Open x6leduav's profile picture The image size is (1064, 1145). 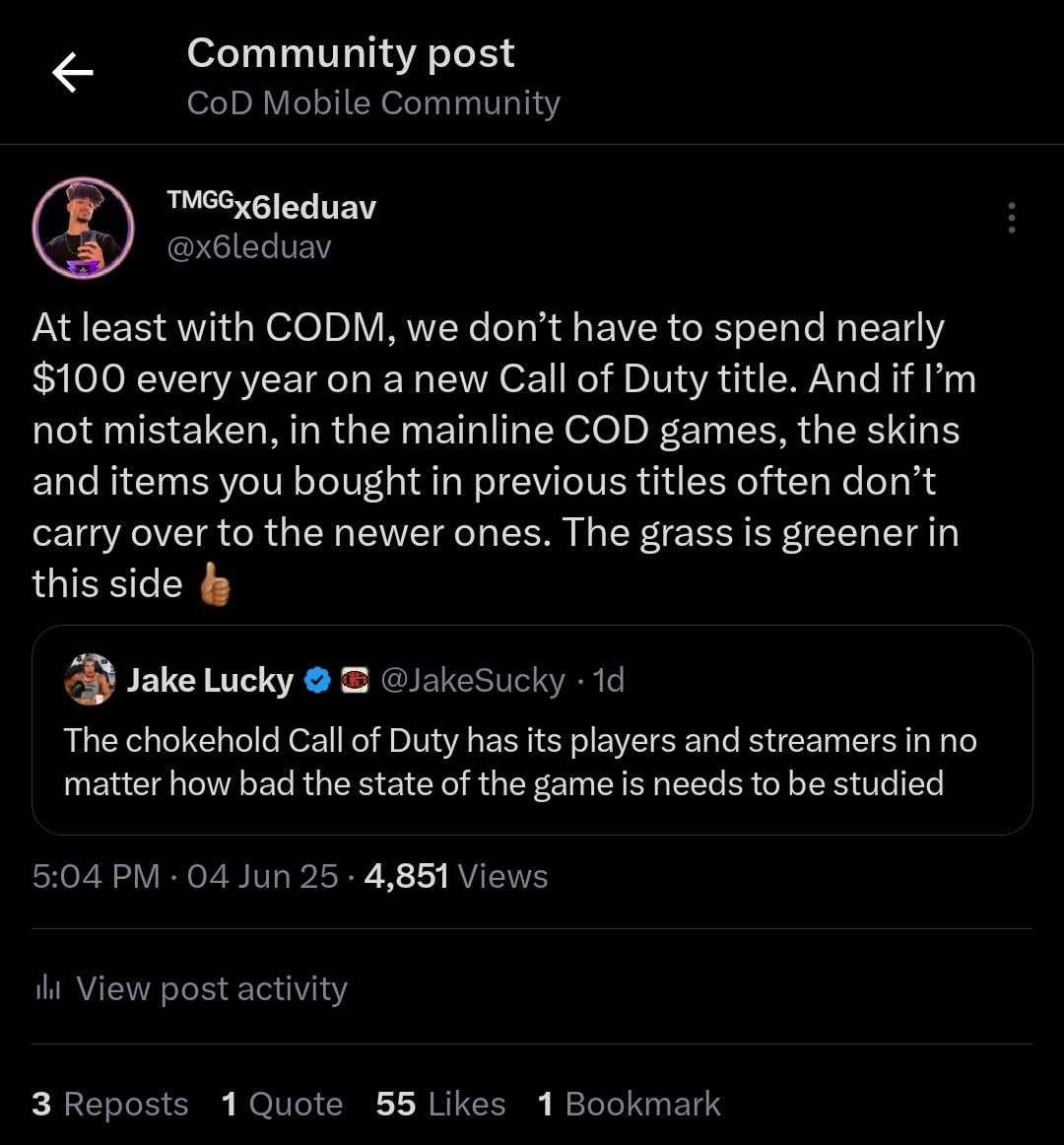tap(84, 228)
